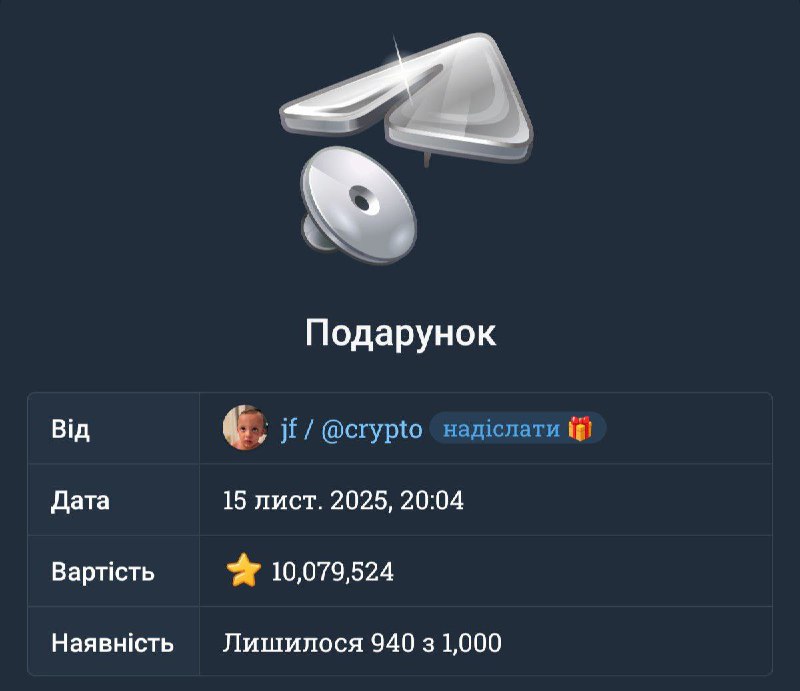800x691 pixels.
Task: Click the надіслати gift button
Action: pos(517,428)
